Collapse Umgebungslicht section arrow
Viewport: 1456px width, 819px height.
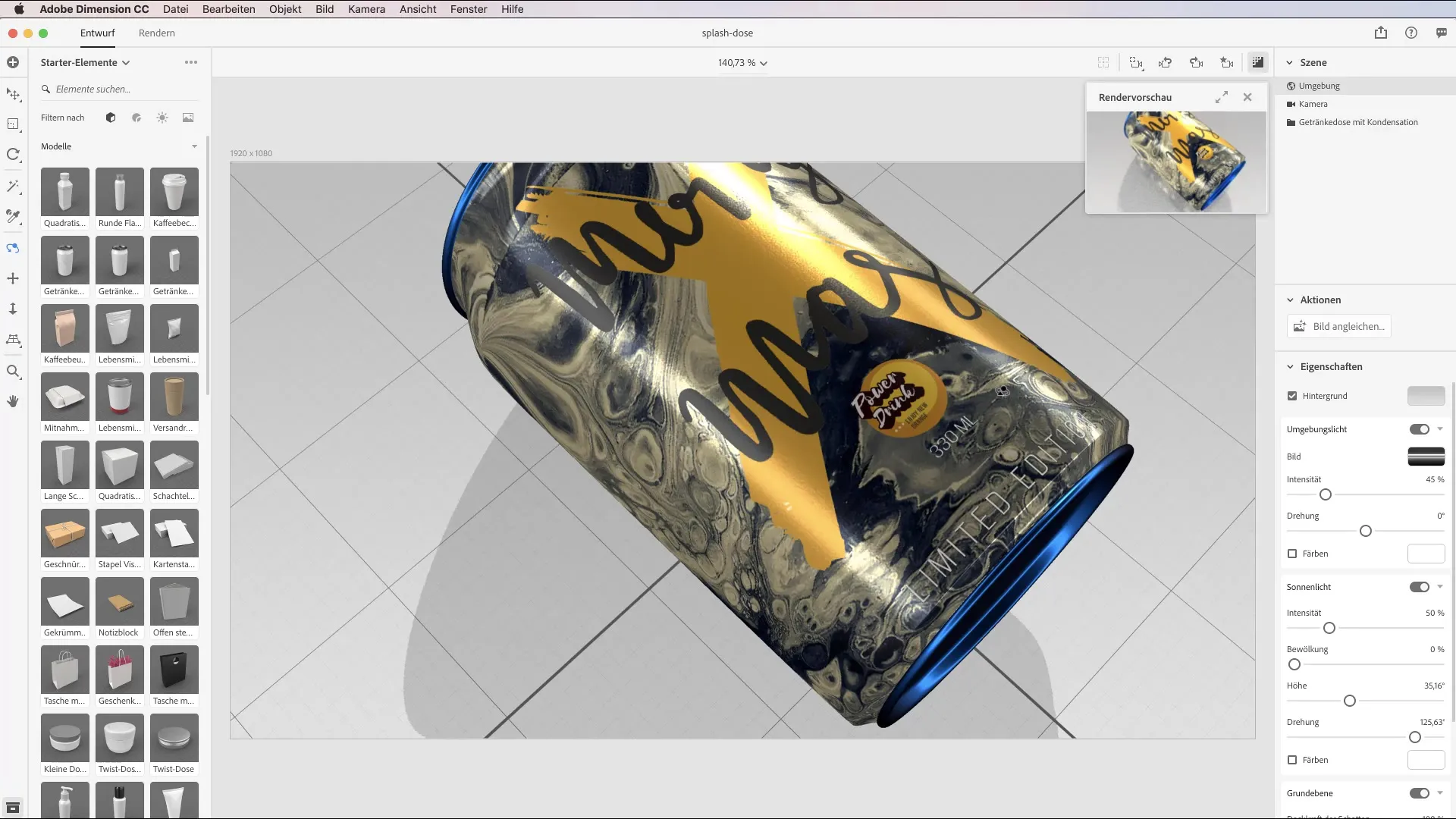pyautogui.click(x=1440, y=429)
